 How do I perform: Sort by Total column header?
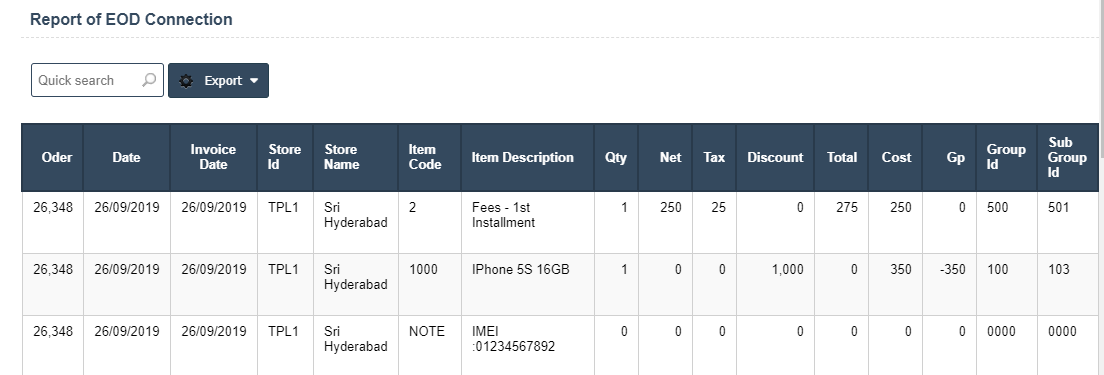(841, 158)
